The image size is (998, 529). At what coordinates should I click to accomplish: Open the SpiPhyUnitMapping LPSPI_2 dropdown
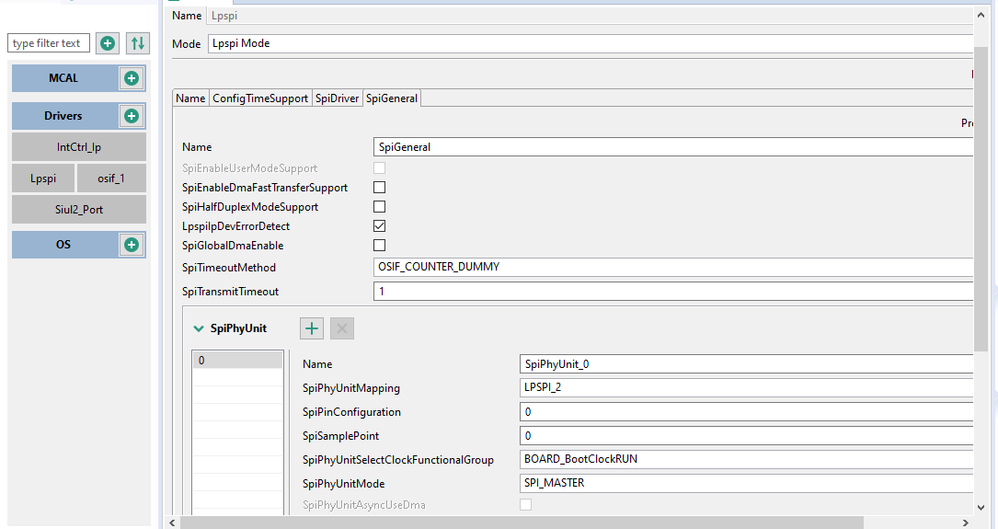(x=746, y=387)
